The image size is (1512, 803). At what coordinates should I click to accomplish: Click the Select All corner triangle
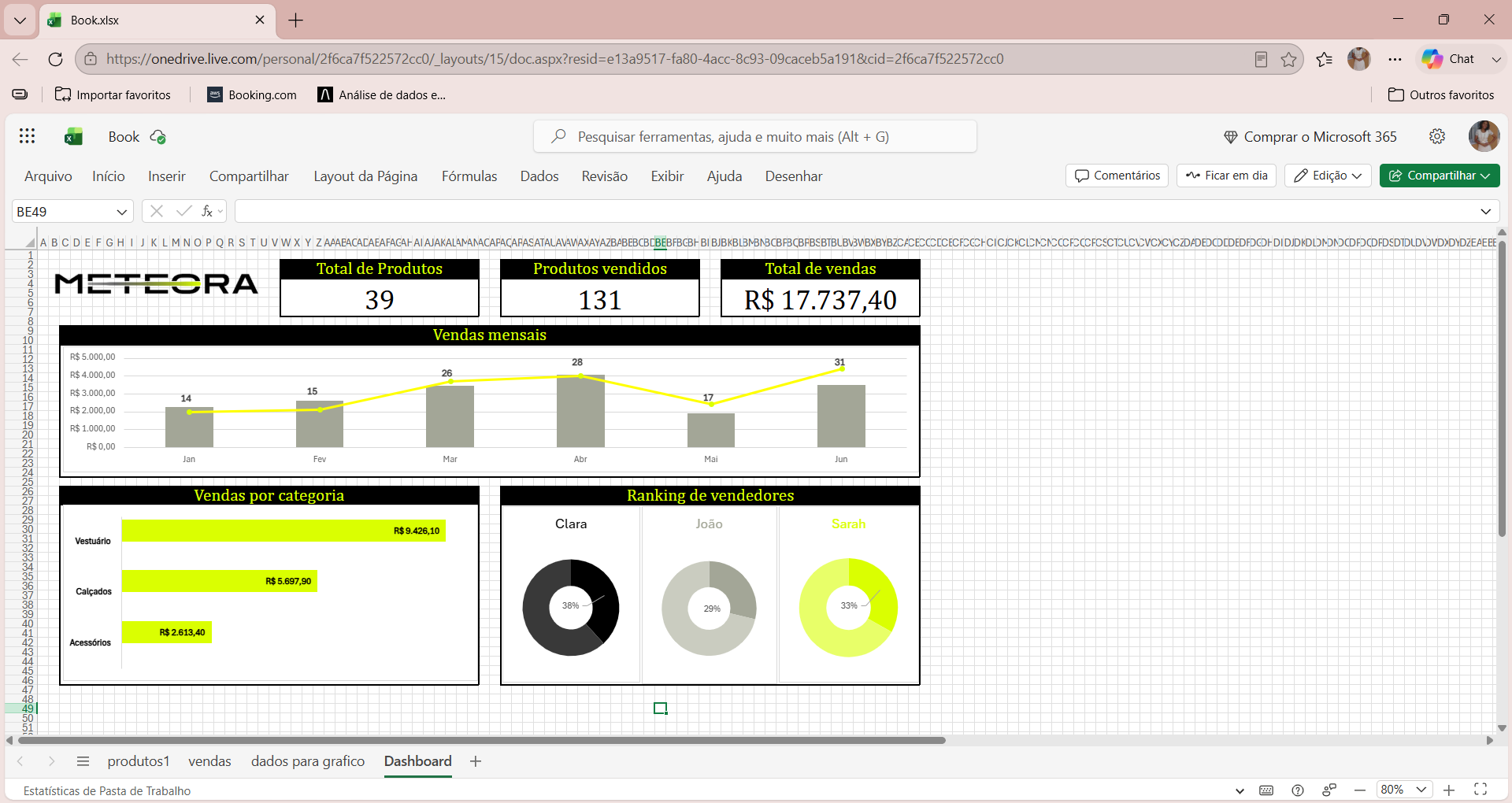[x=30, y=242]
